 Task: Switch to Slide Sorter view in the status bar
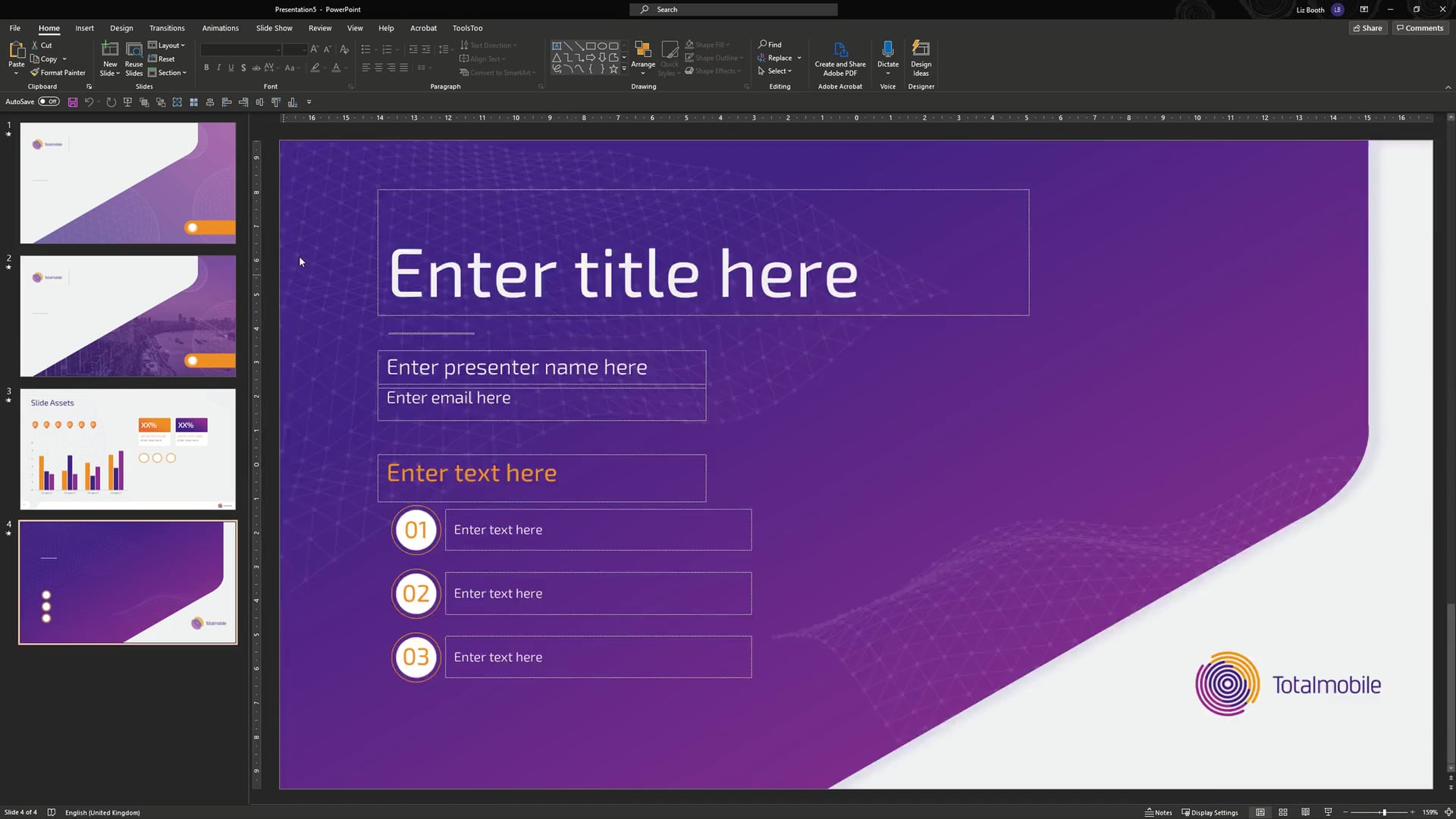click(x=1283, y=812)
